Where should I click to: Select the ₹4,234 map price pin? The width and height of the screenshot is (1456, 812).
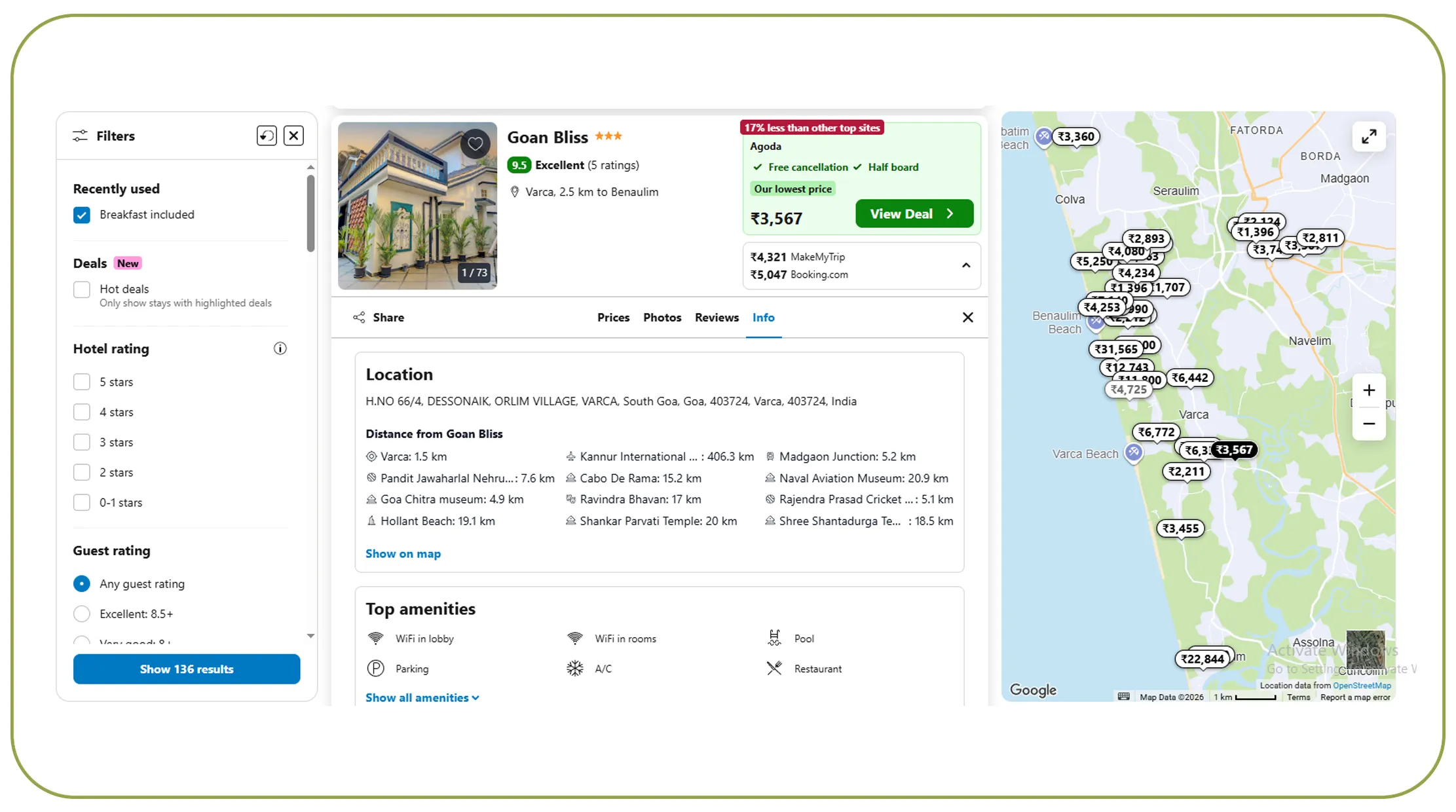click(x=1136, y=273)
